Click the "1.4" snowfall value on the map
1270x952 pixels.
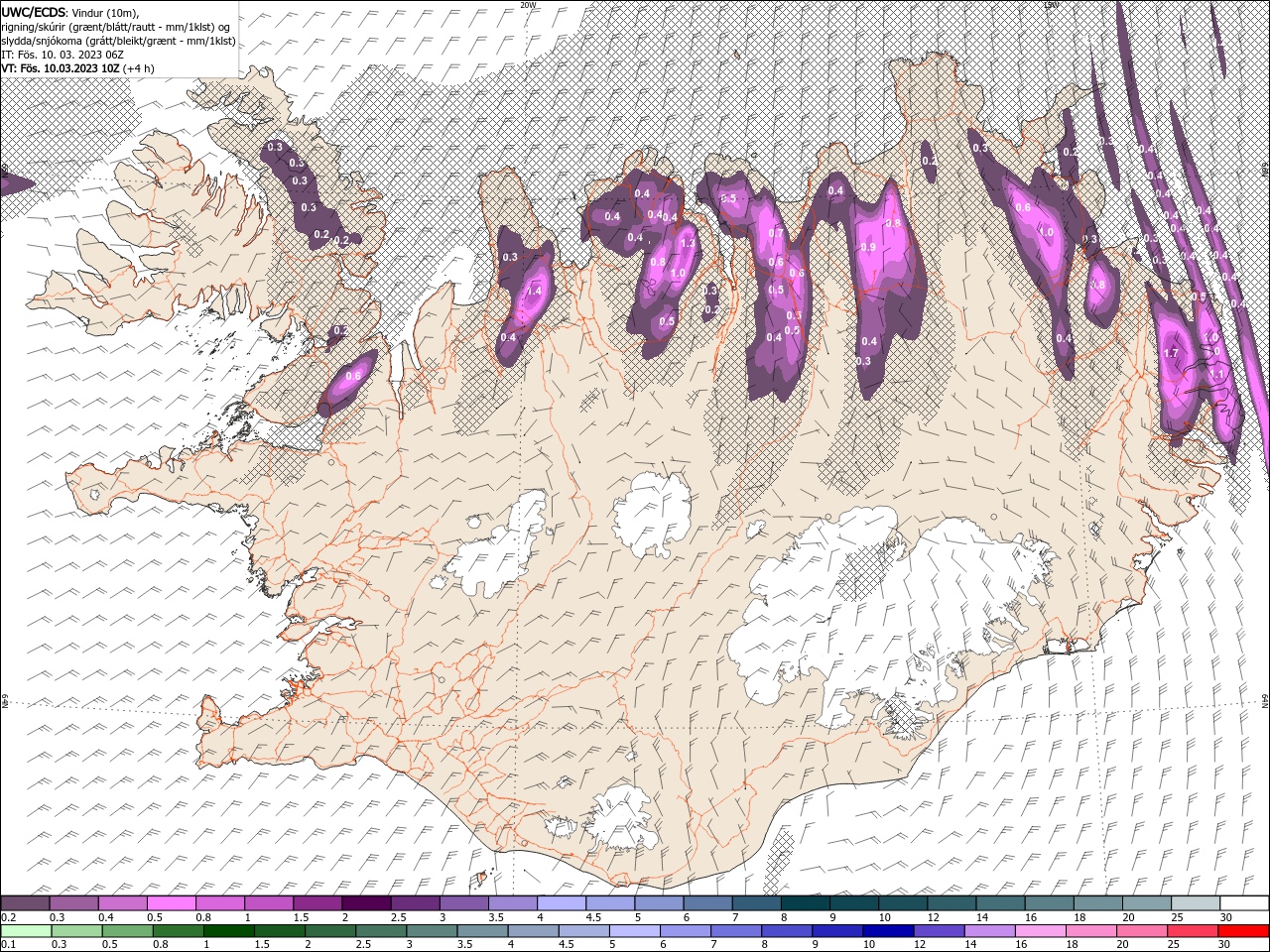click(x=534, y=292)
